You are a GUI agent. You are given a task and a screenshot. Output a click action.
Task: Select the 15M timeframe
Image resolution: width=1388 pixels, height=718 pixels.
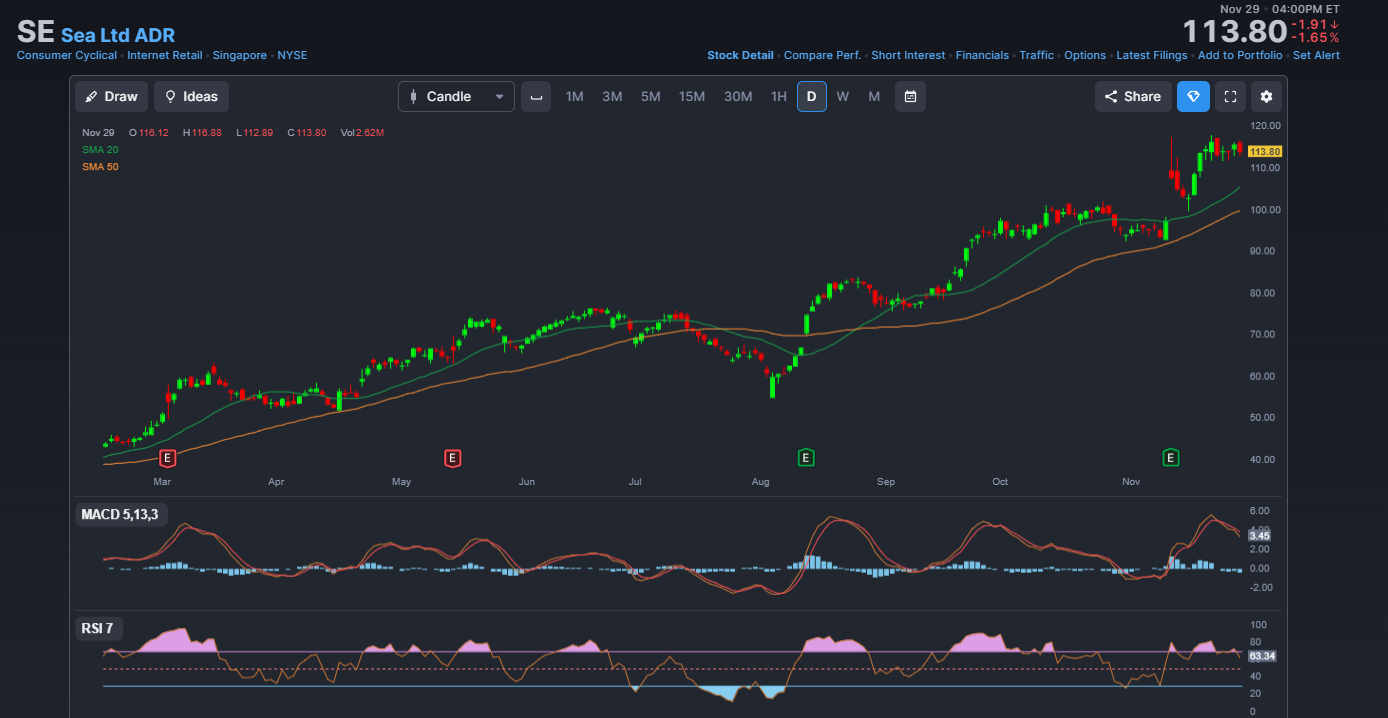692,96
